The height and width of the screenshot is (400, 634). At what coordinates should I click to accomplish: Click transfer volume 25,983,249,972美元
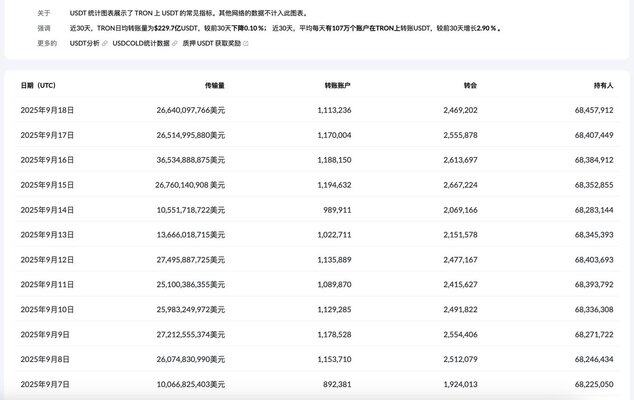pos(190,309)
